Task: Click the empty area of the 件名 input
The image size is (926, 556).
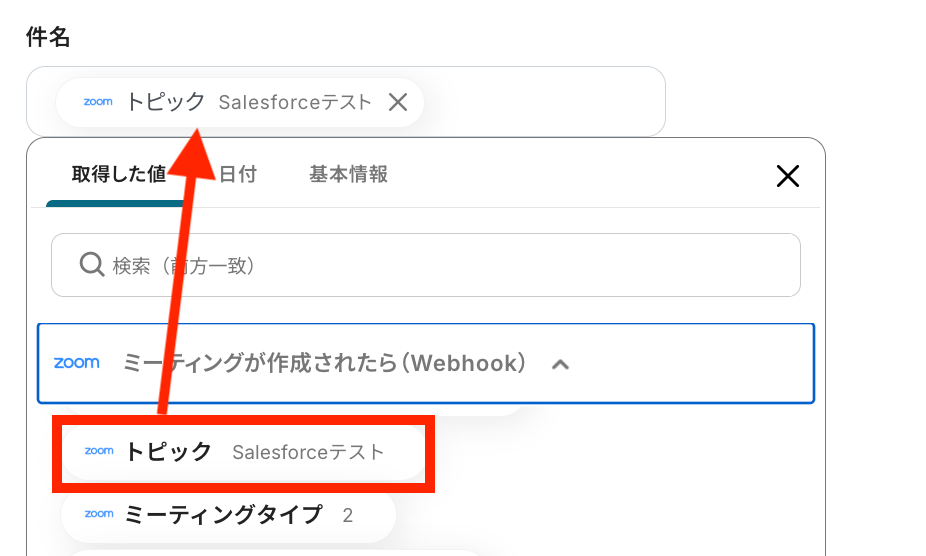Action: 540,102
